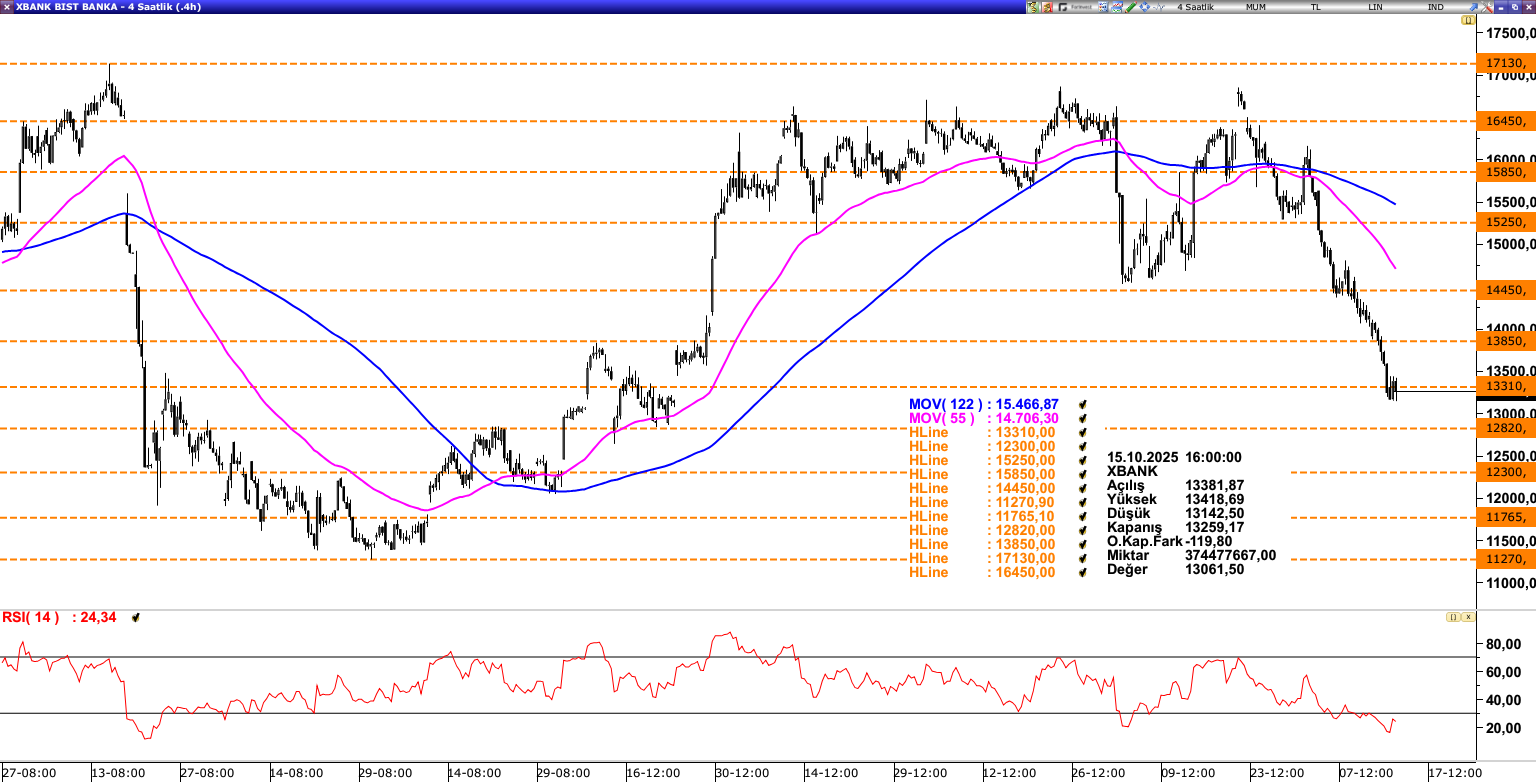Click the first yellow-green toolbar icon
1536x782 pixels.
pos(1033,7)
